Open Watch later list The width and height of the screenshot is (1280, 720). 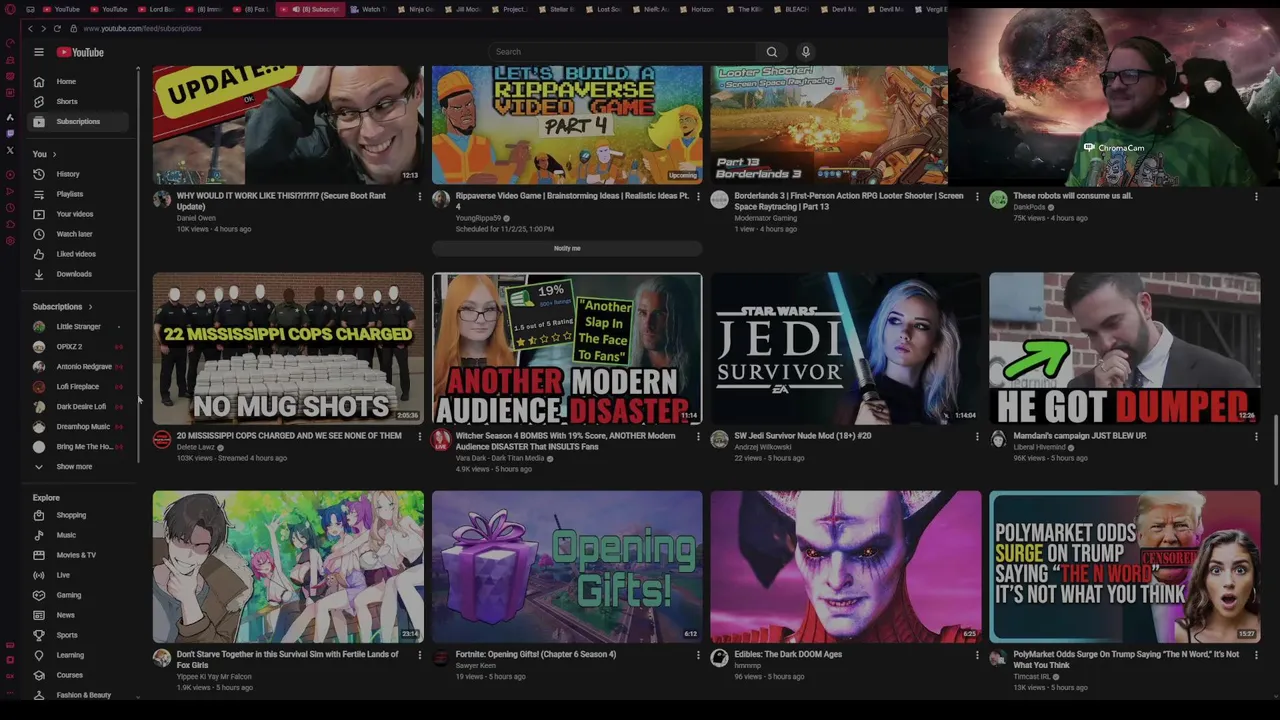tap(80, 234)
